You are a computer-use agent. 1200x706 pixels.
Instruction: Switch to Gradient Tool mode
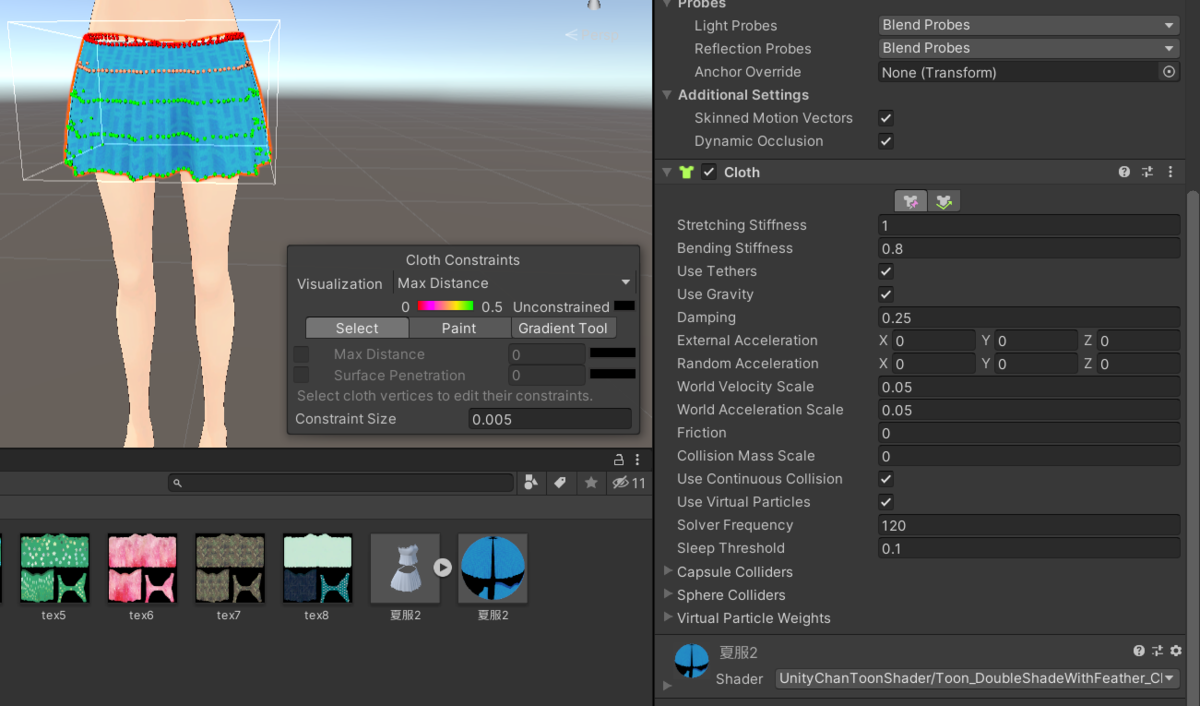[x=563, y=328]
